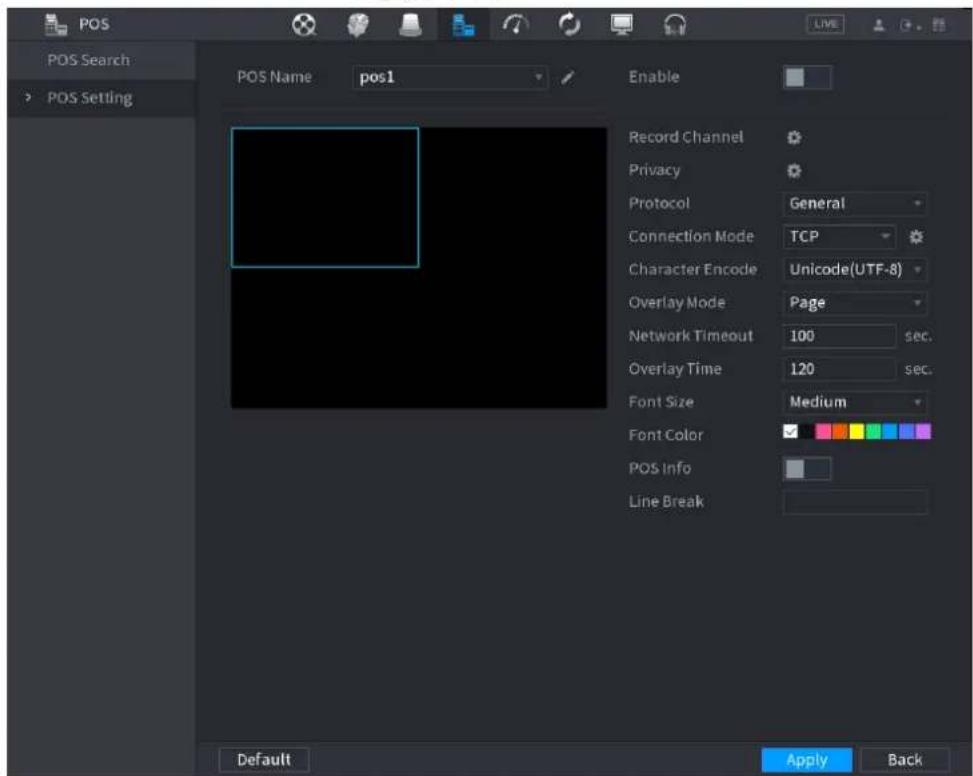Click the Network Timeout field showing 100
973x776 pixels.
coord(840,336)
